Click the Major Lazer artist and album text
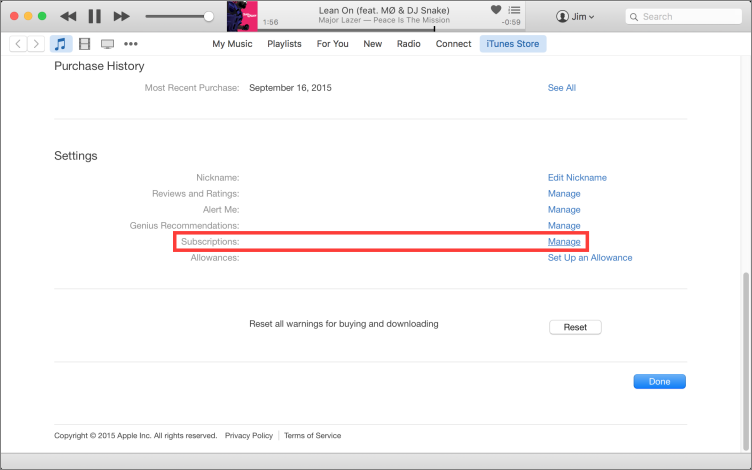752x470 pixels. 384,20
